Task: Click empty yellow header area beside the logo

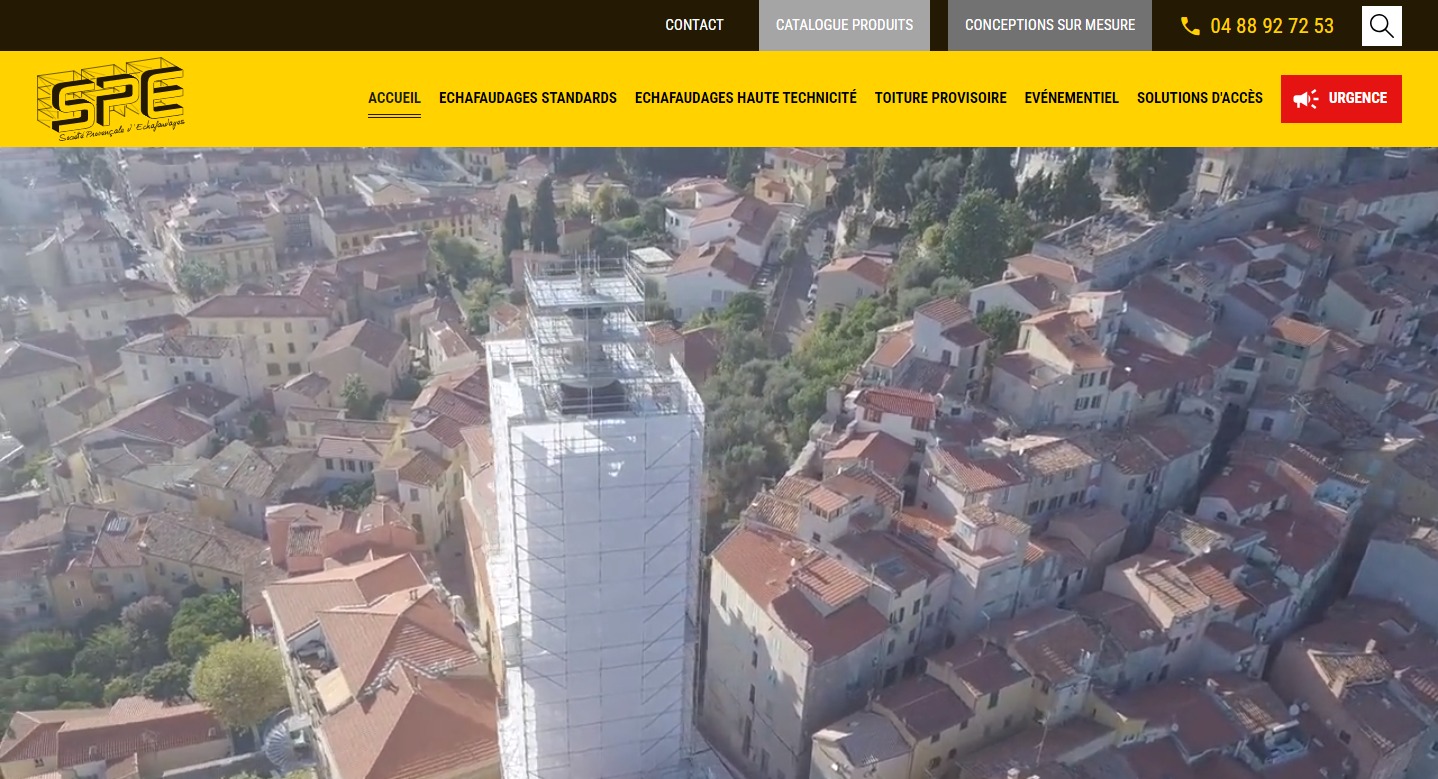Action: (270, 98)
